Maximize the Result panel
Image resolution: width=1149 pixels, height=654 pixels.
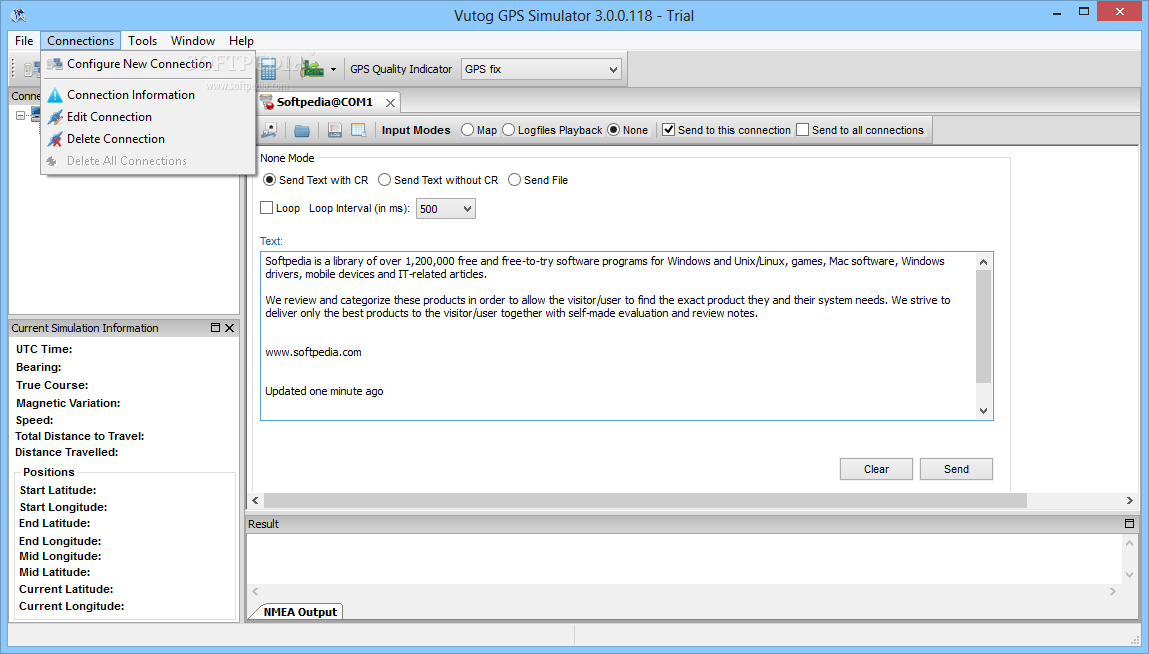point(1129,523)
